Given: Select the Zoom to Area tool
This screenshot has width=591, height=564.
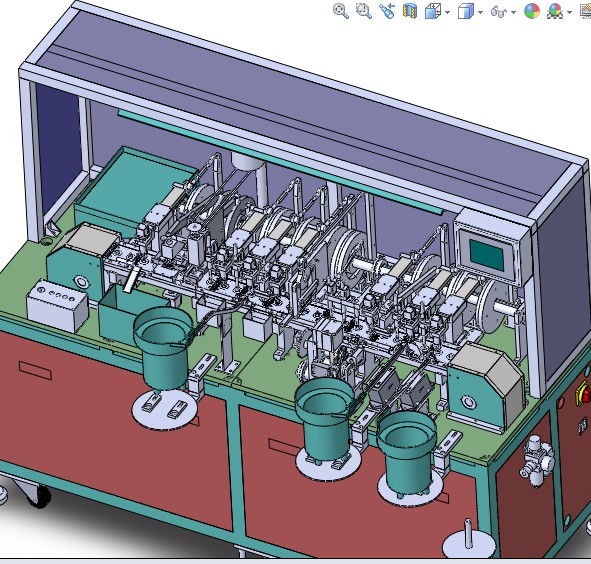Looking at the screenshot, I should pos(364,11).
